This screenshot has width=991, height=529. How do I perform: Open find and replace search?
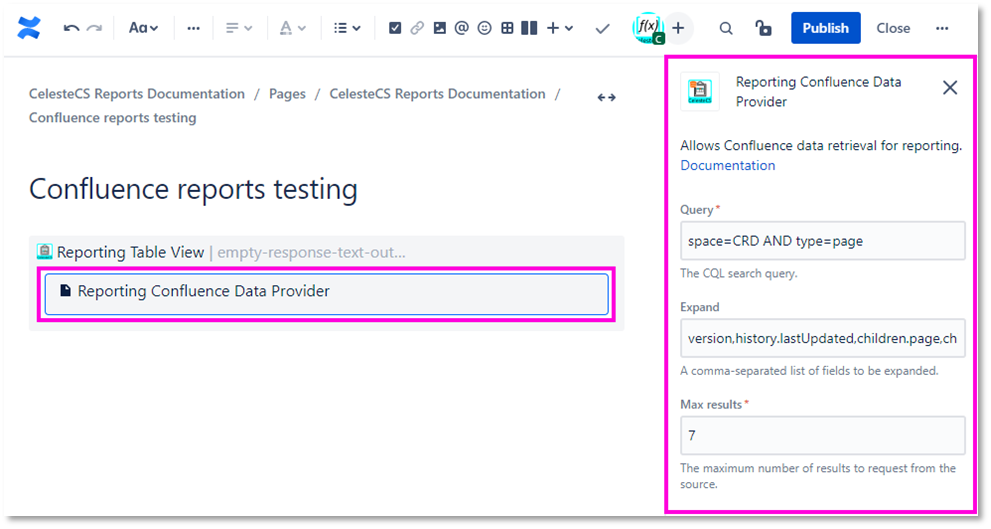(726, 28)
